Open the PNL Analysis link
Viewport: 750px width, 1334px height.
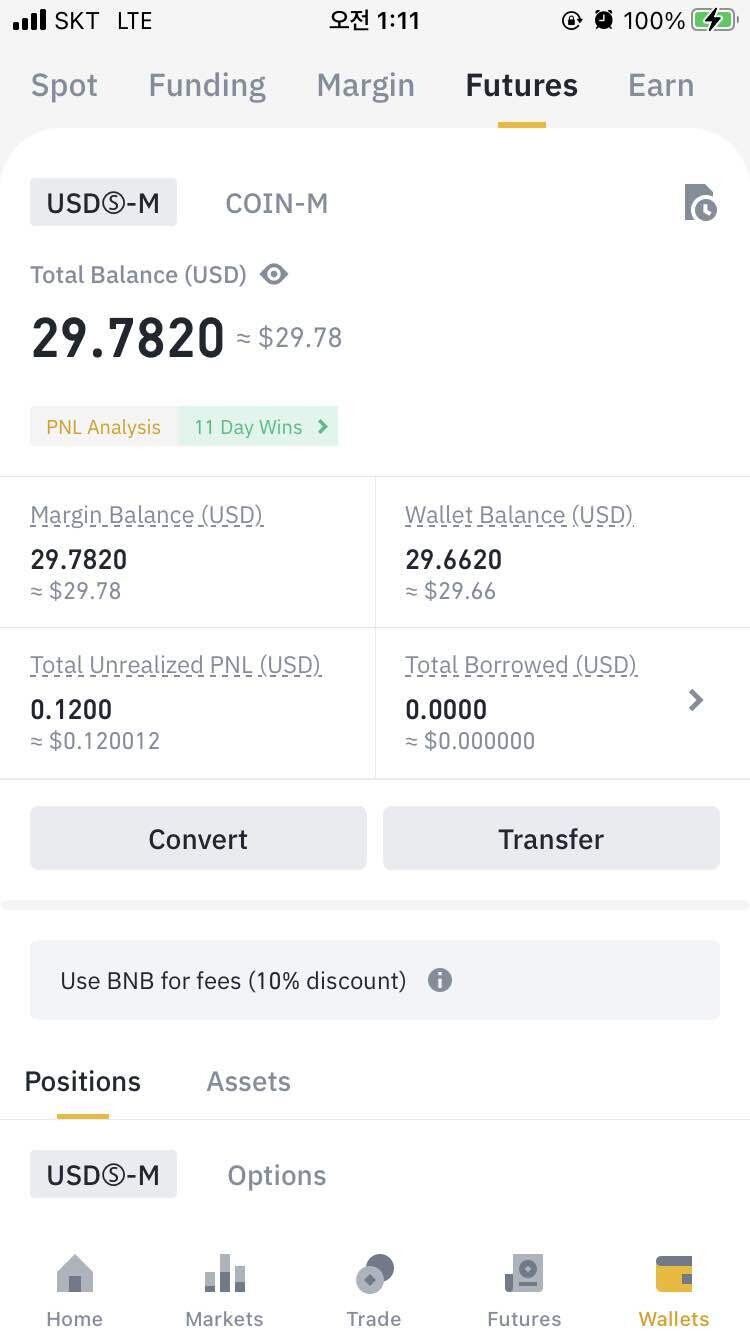[104, 427]
